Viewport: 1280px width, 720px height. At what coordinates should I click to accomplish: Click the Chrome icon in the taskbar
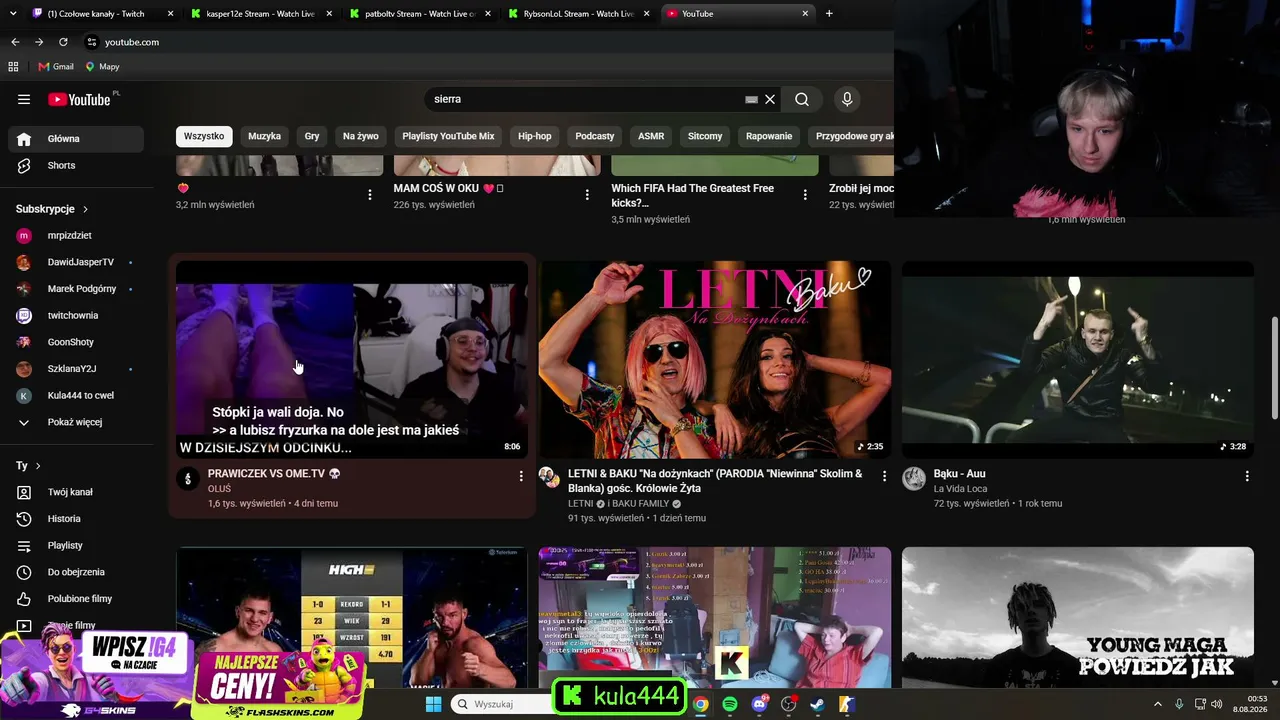point(701,704)
